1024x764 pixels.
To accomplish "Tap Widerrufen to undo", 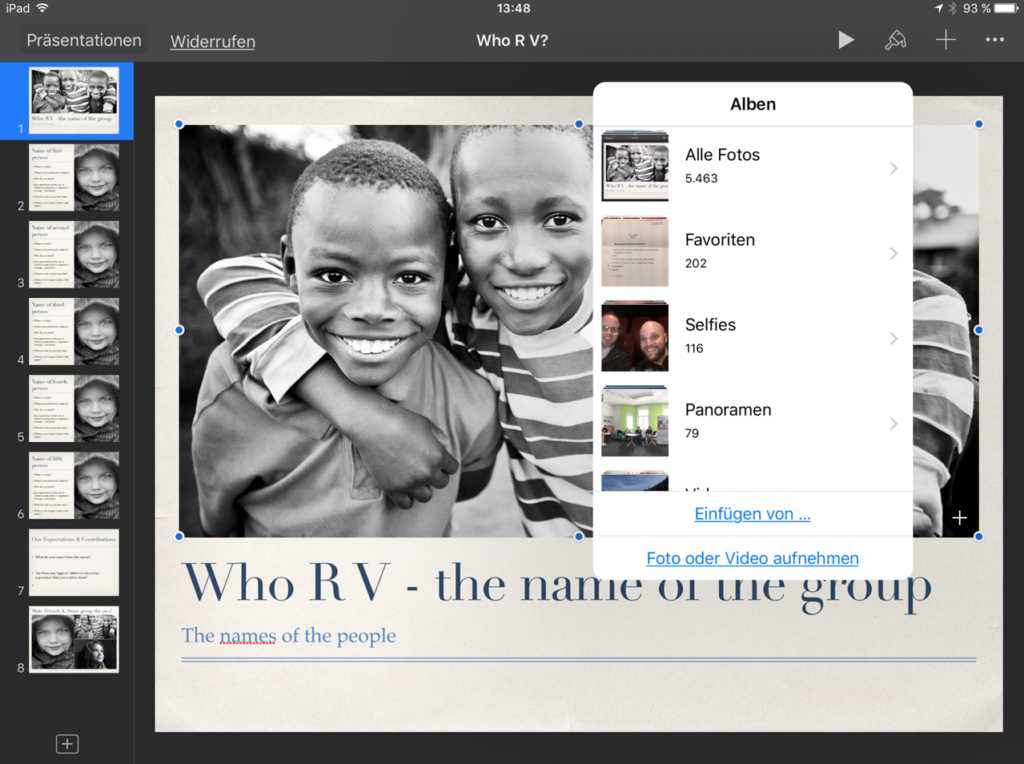I will click(x=213, y=41).
